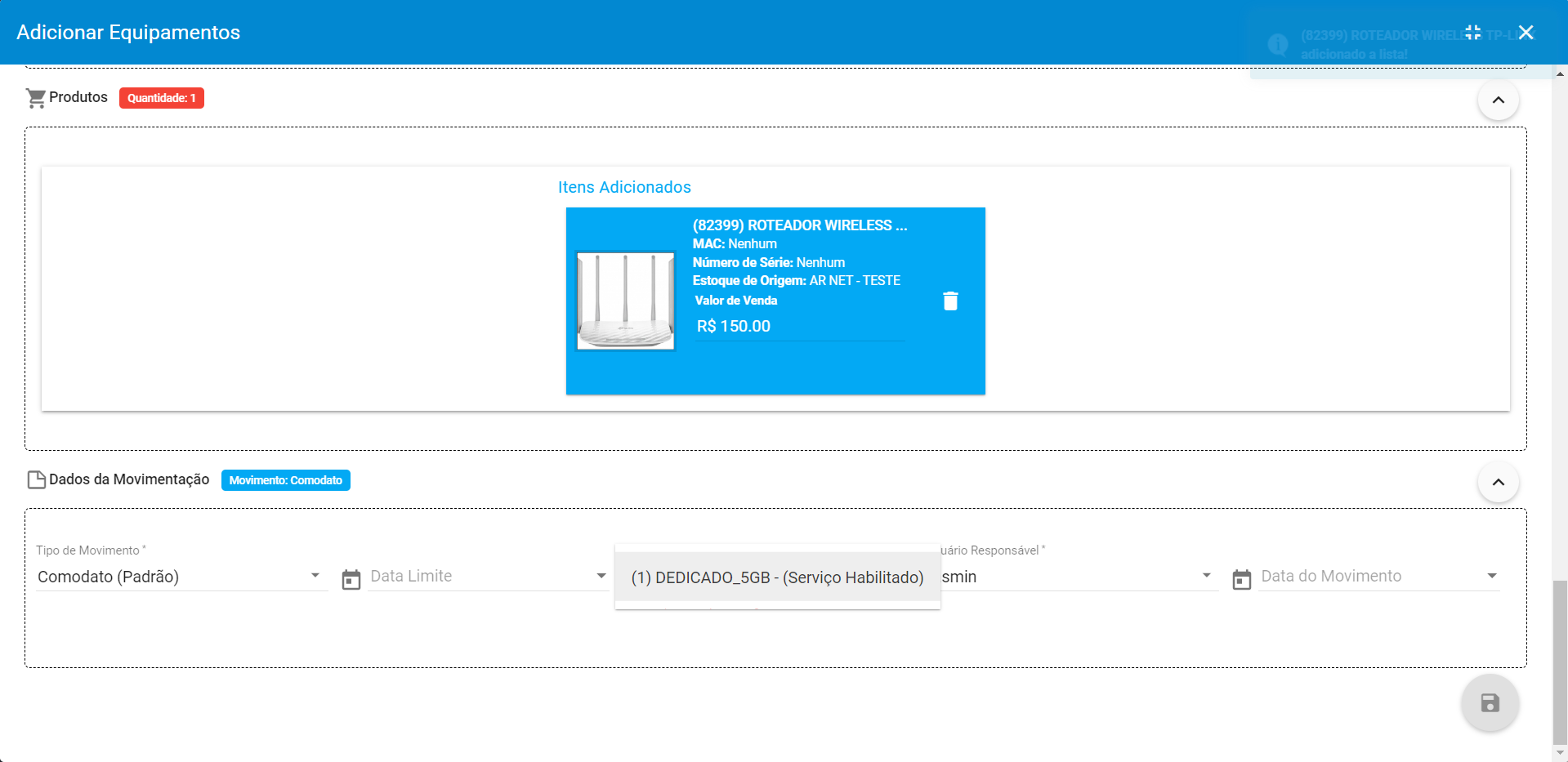Viewport: 1568px width, 762px height.
Task: Open the Tipo de Movimento dropdown
Action: (x=181, y=576)
